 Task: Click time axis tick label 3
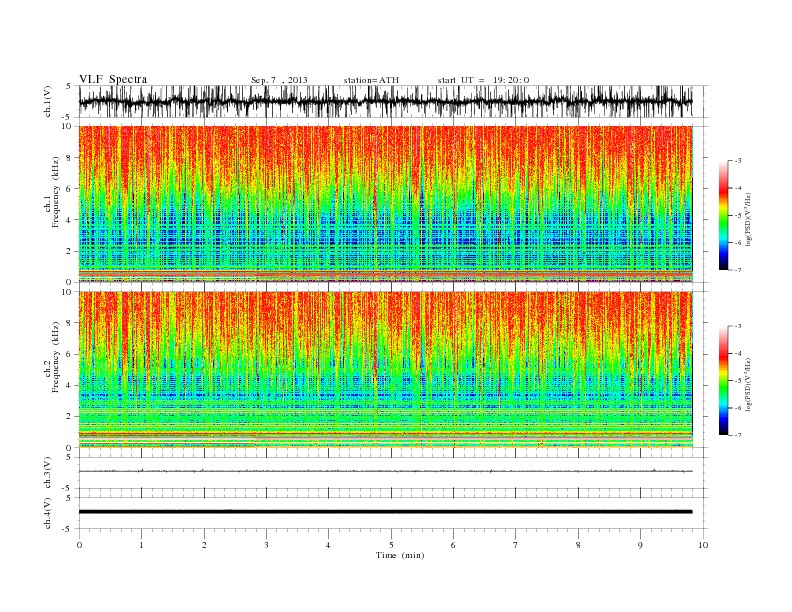(266, 545)
